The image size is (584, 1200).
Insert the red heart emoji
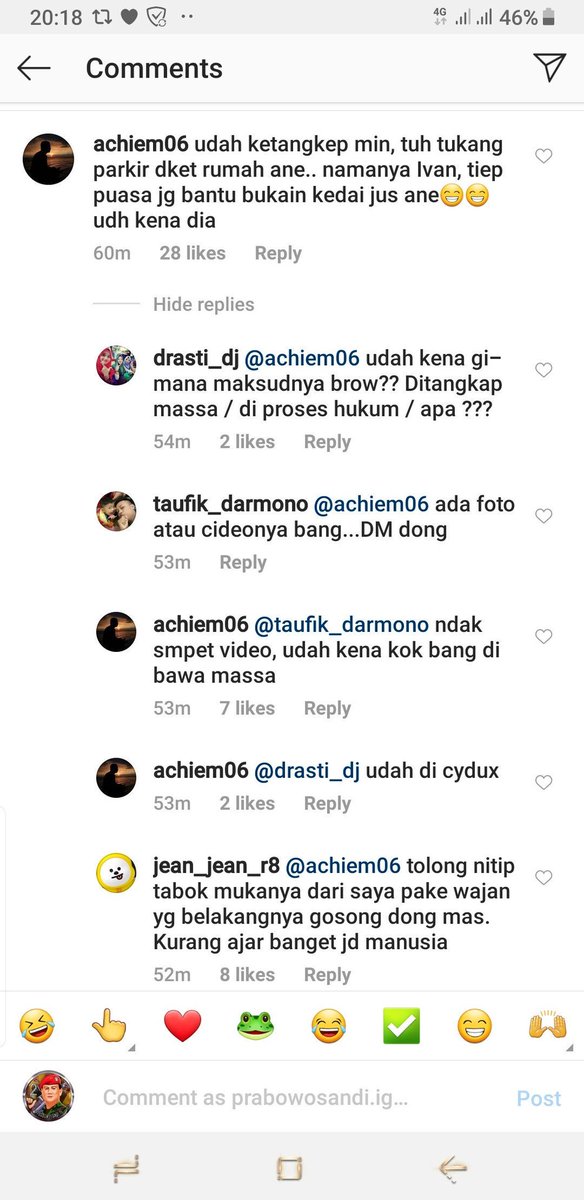182,1026
